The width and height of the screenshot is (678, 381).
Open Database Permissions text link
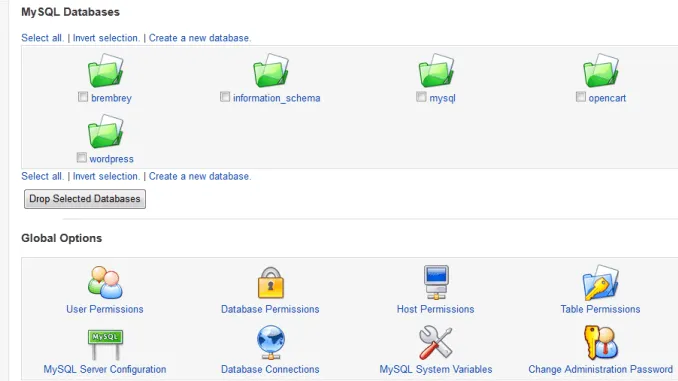270,309
